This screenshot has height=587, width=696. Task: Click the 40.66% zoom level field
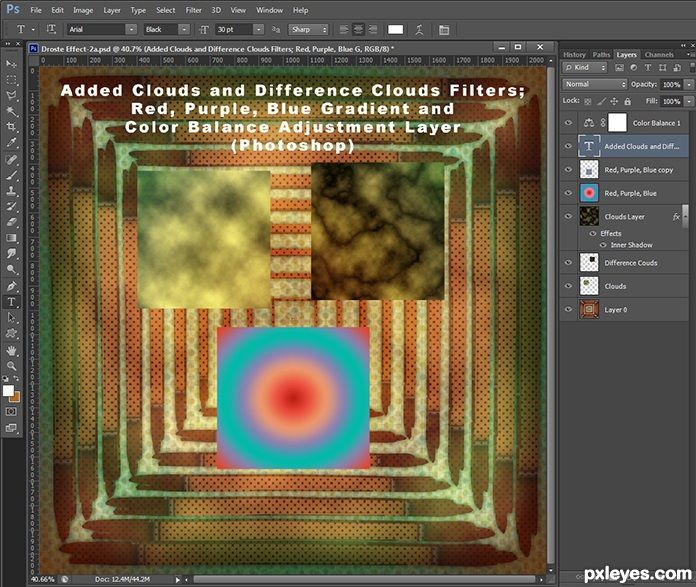[42, 579]
